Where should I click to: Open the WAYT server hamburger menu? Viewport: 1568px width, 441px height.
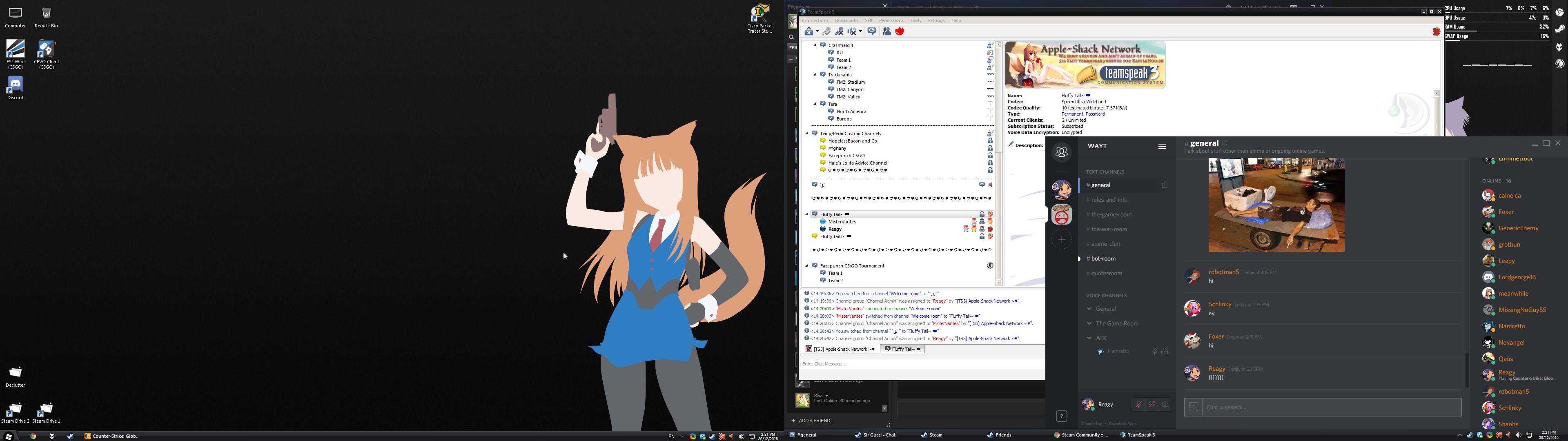point(1161,146)
